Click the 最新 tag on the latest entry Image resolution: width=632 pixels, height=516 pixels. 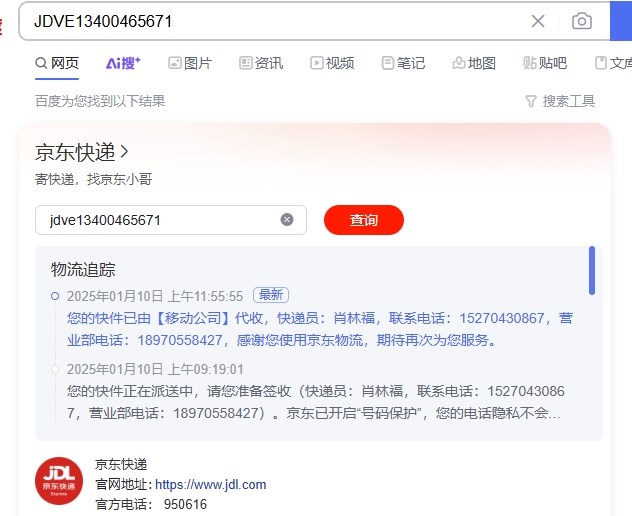[271, 295]
